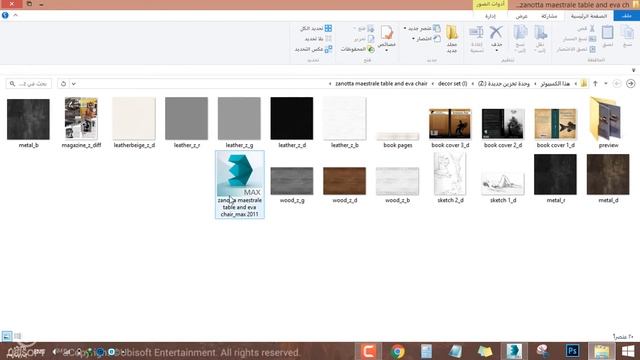Image resolution: width=640 pixels, height=360 pixels.
Task: Switch to the Home (الصفحة الرئيسية) ribbon tab
Action: [589, 16]
